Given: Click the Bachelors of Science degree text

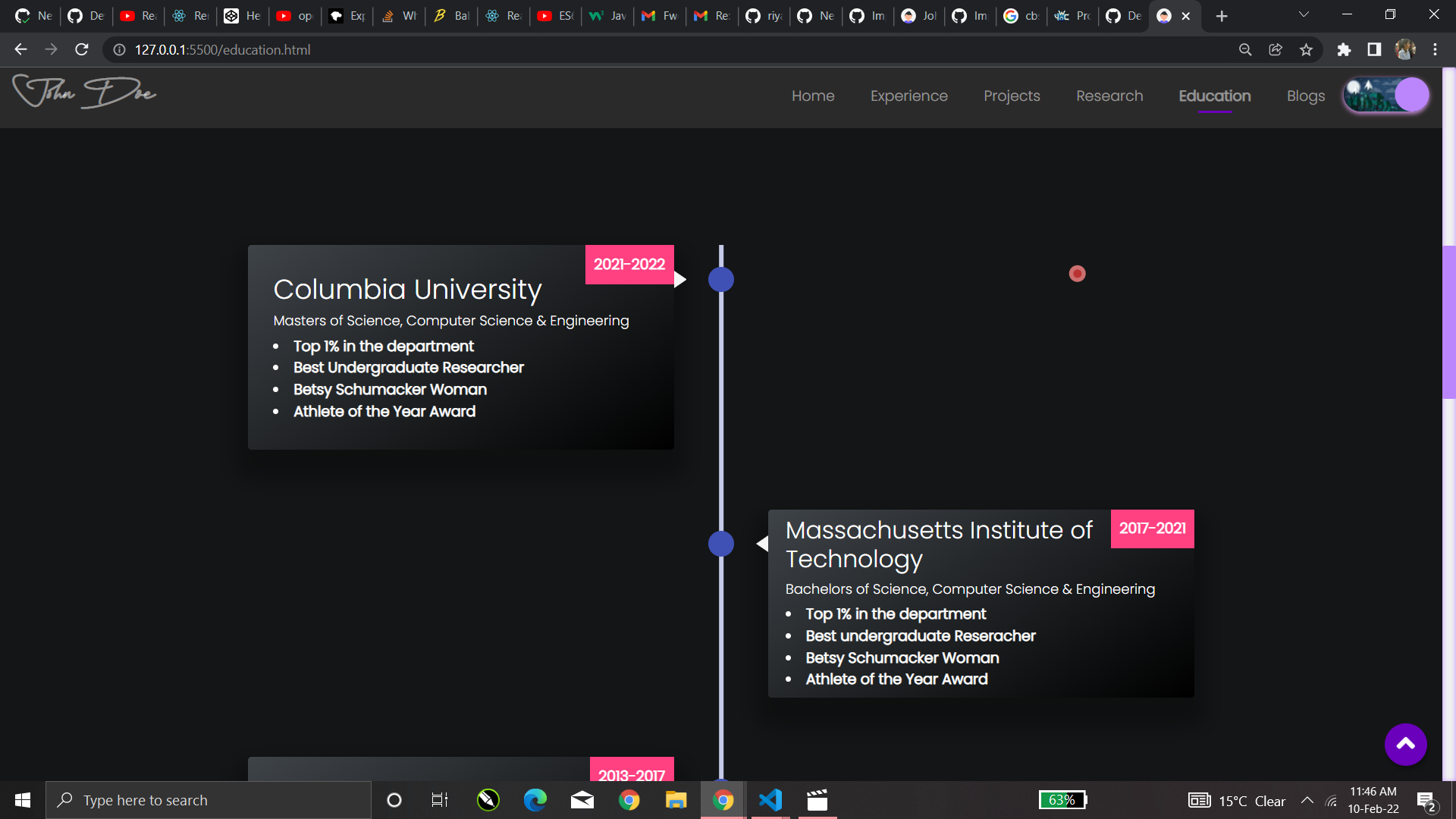Looking at the screenshot, I should 970,589.
